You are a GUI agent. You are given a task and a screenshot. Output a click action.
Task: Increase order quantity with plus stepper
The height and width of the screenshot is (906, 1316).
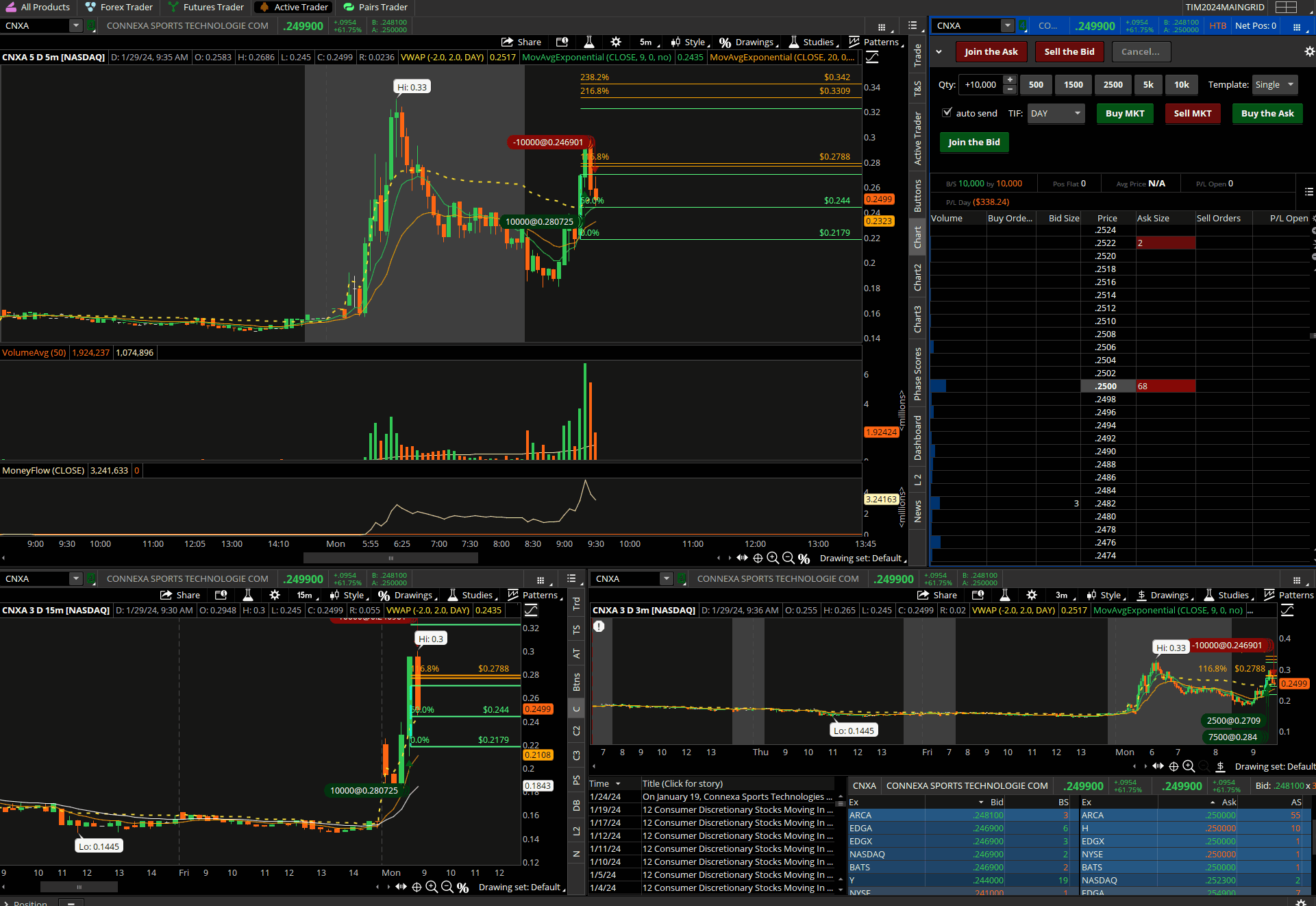[x=1010, y=80]
